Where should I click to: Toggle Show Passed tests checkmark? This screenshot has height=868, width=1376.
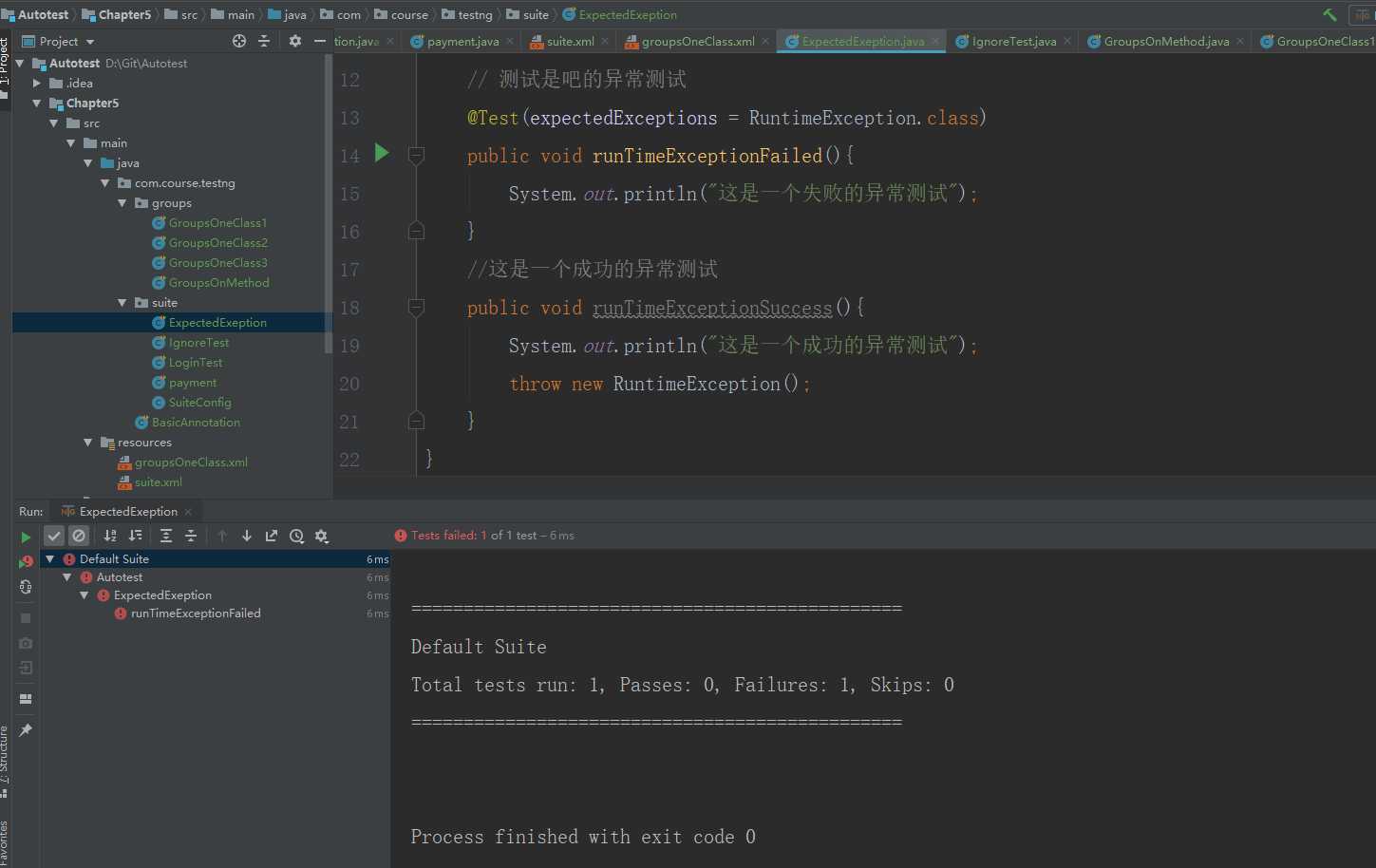click(54, 536)
